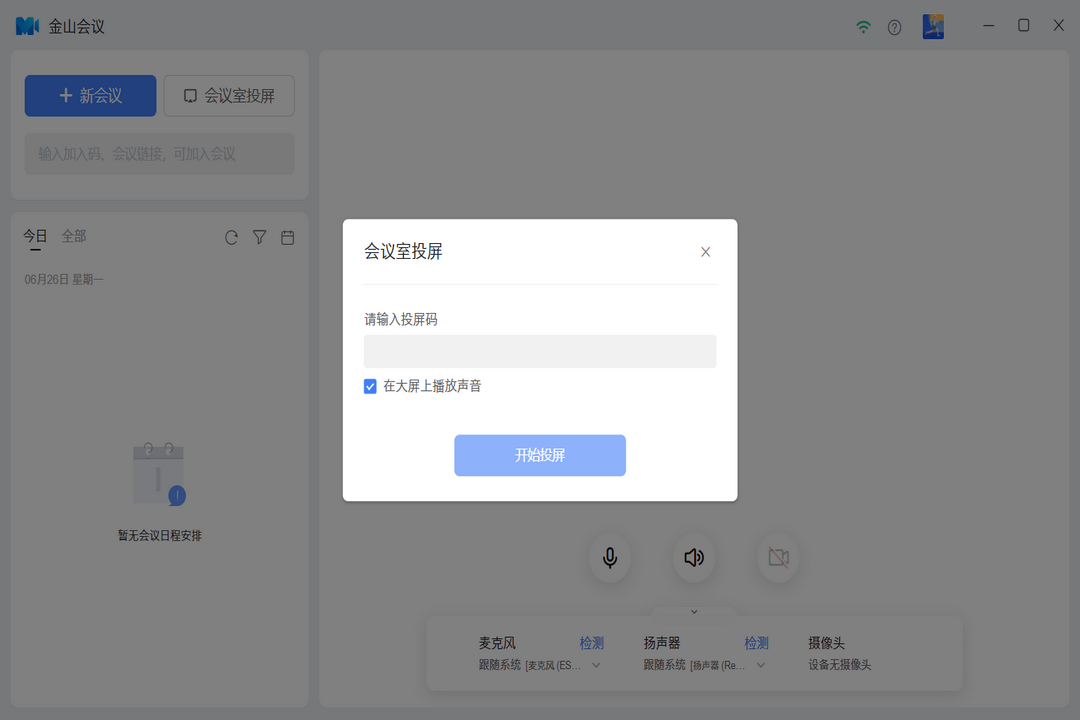Expand the microphone device dropdown
Viewport: 1080px width, 720px height.
pyautogui.click(x=597, y=665)
